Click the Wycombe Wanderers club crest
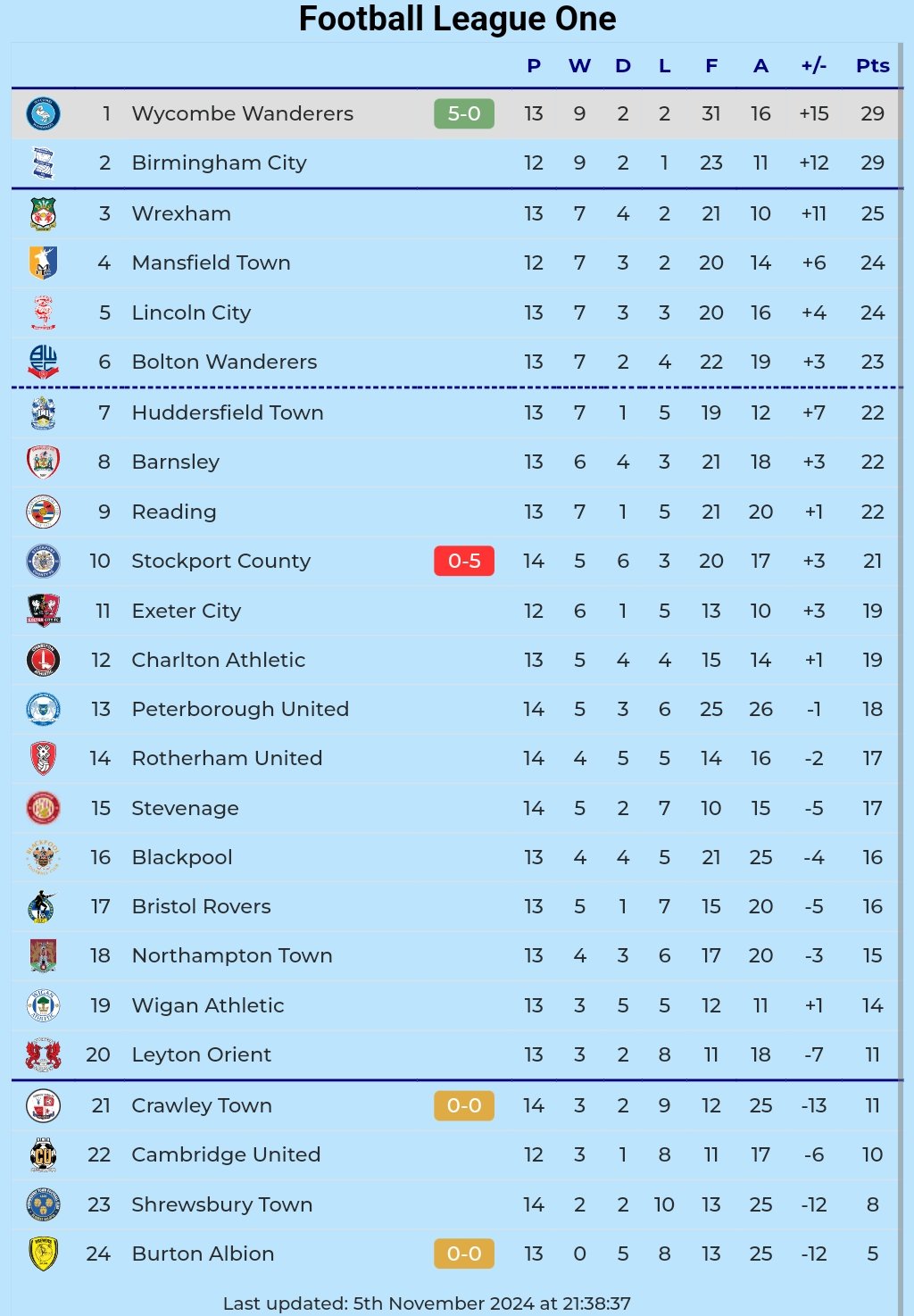Screen dimensions: 914x1316 [43, 114]
